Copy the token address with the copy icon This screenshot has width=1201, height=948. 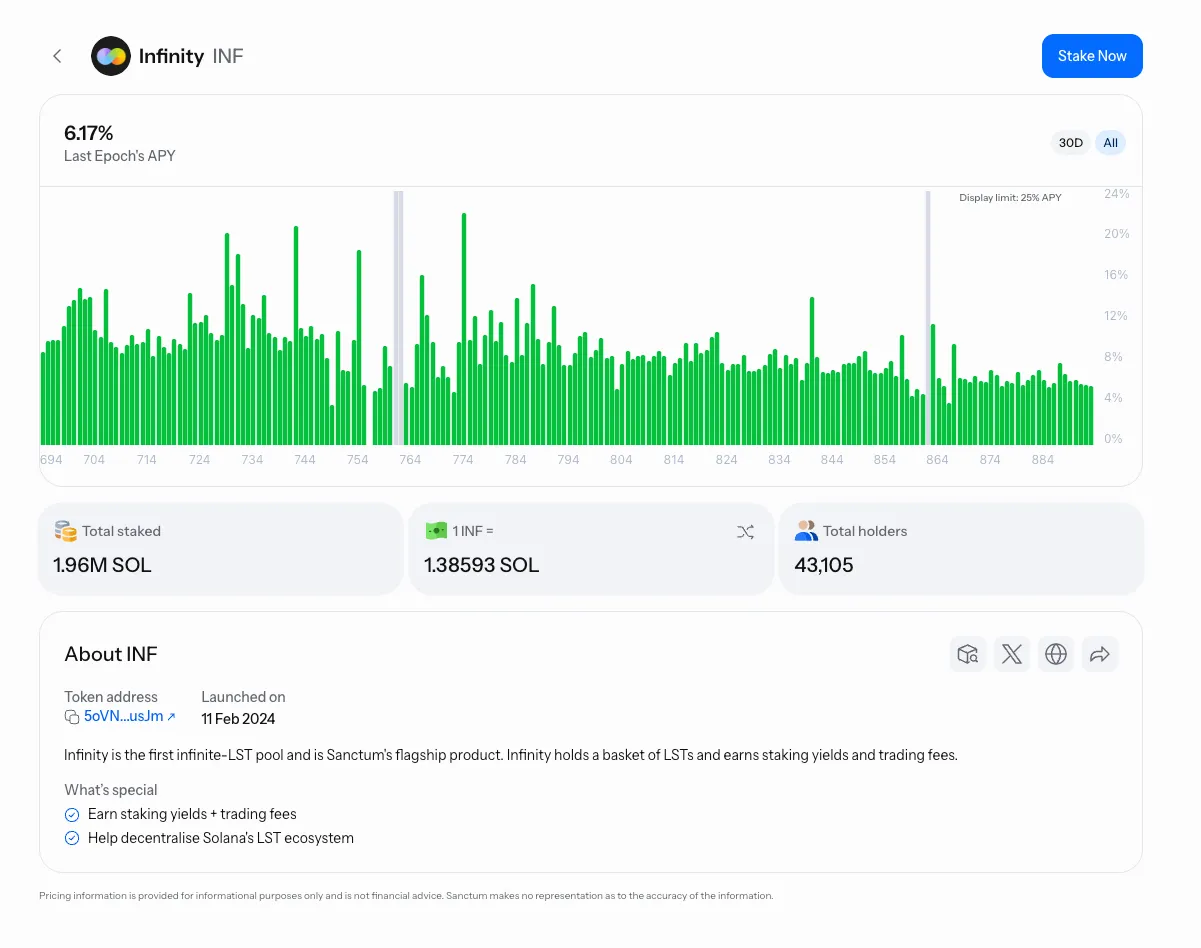[72, 717]
